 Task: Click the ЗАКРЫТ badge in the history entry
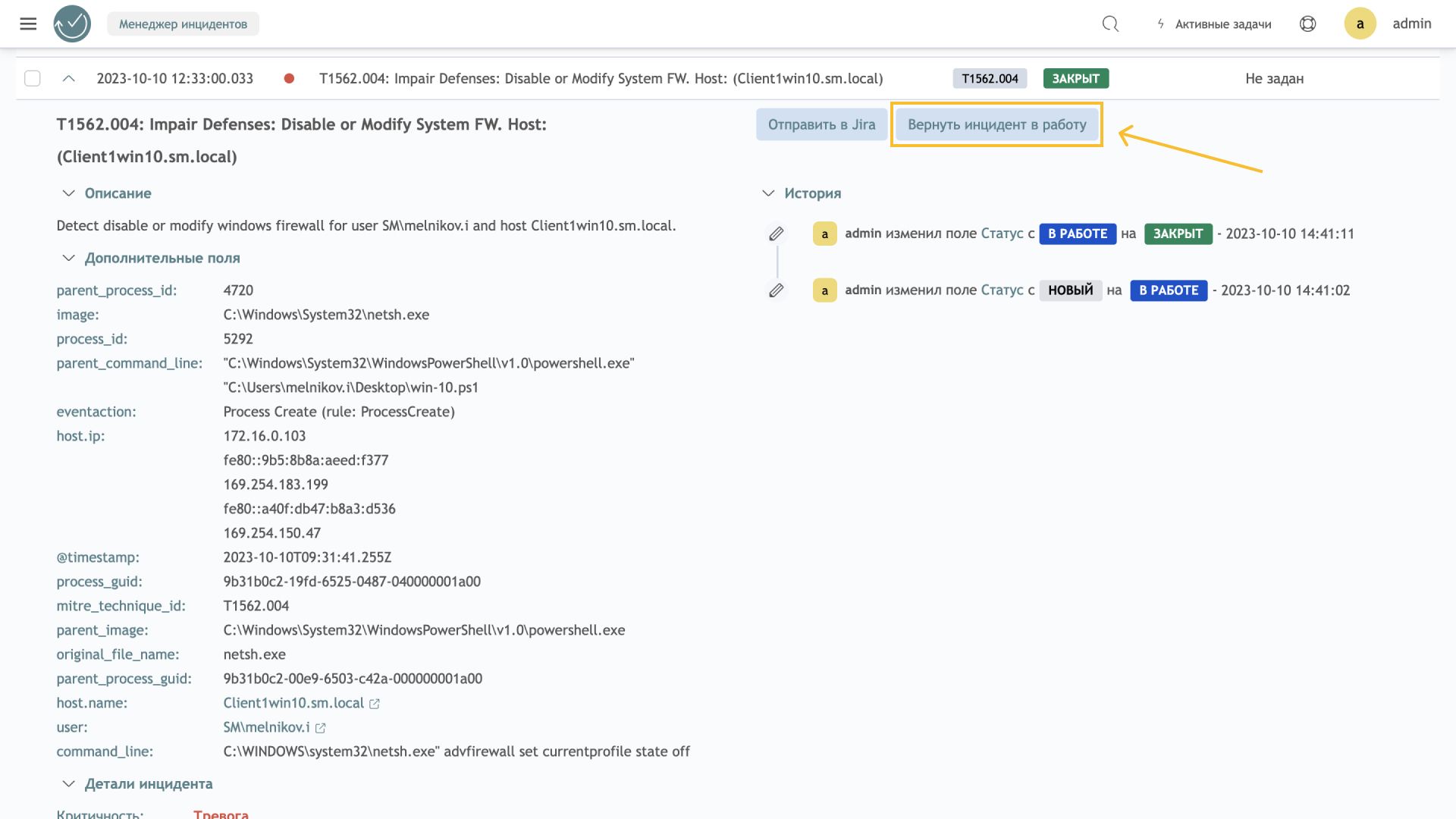[1178, 234]
